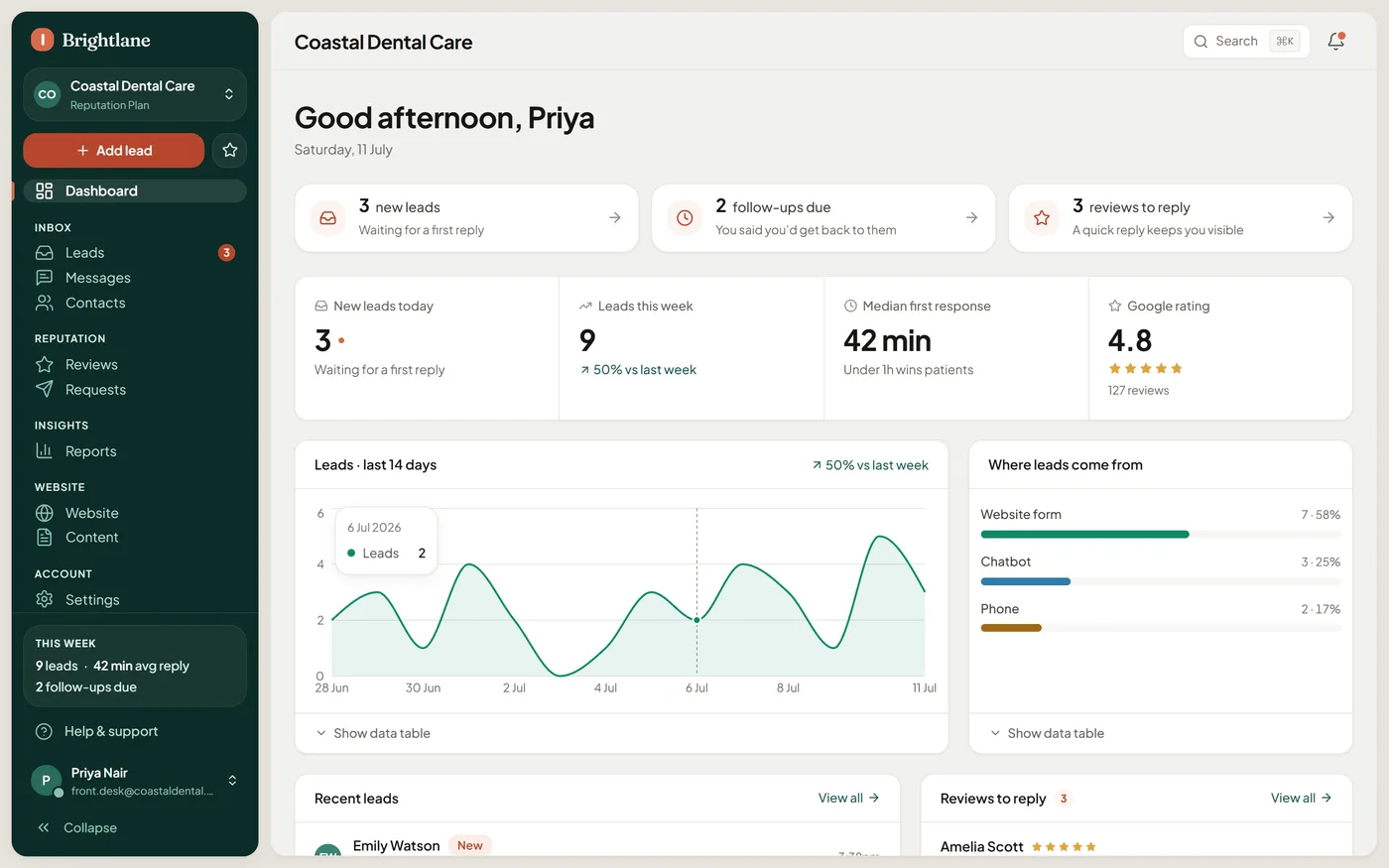Click the Requests paper plane icon
The width and height of the screenshot is (1389, 868).
tap(44, 389)
